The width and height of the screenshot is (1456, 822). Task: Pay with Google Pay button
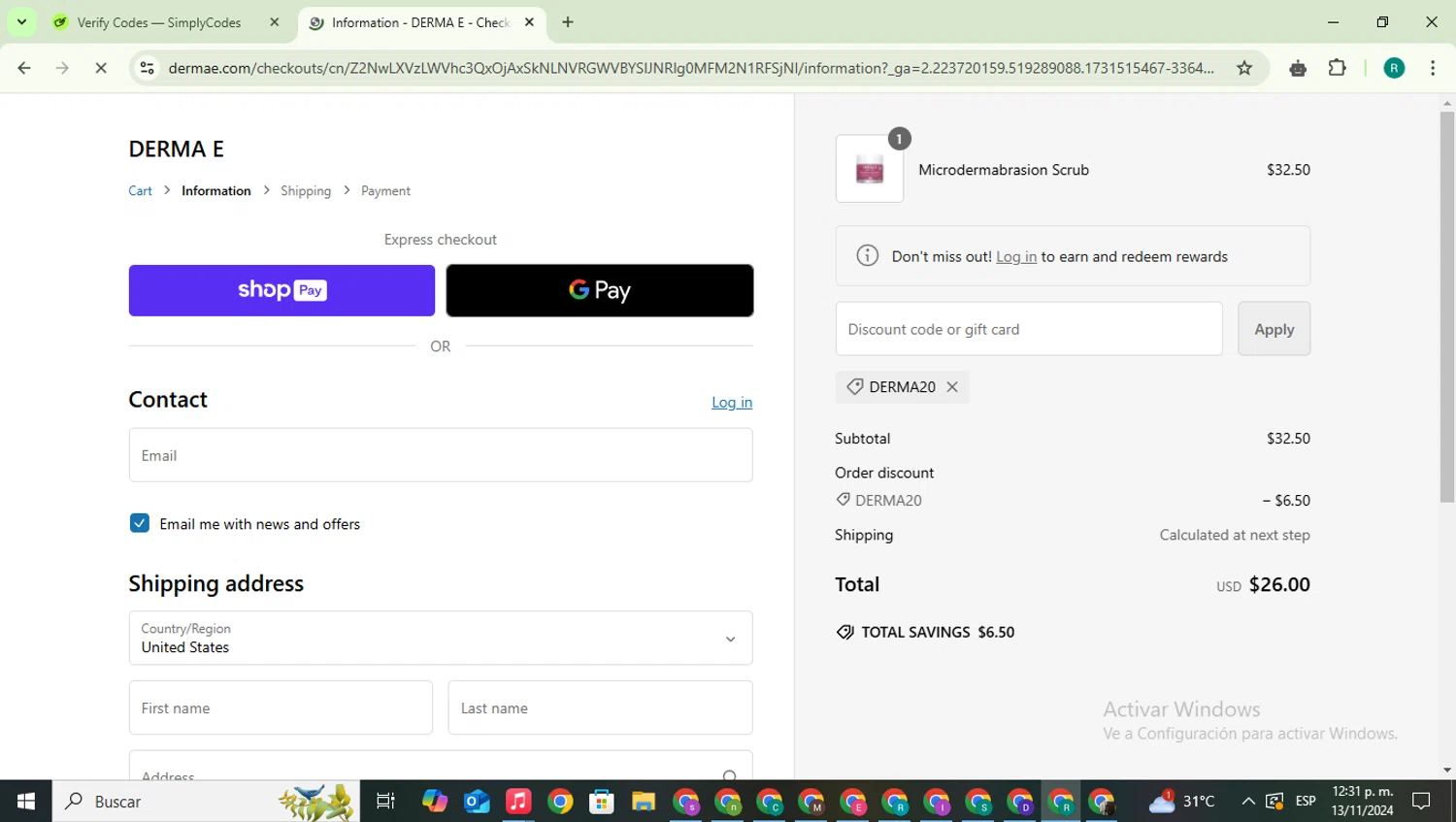pyautogui.click(x=600, y=290)
